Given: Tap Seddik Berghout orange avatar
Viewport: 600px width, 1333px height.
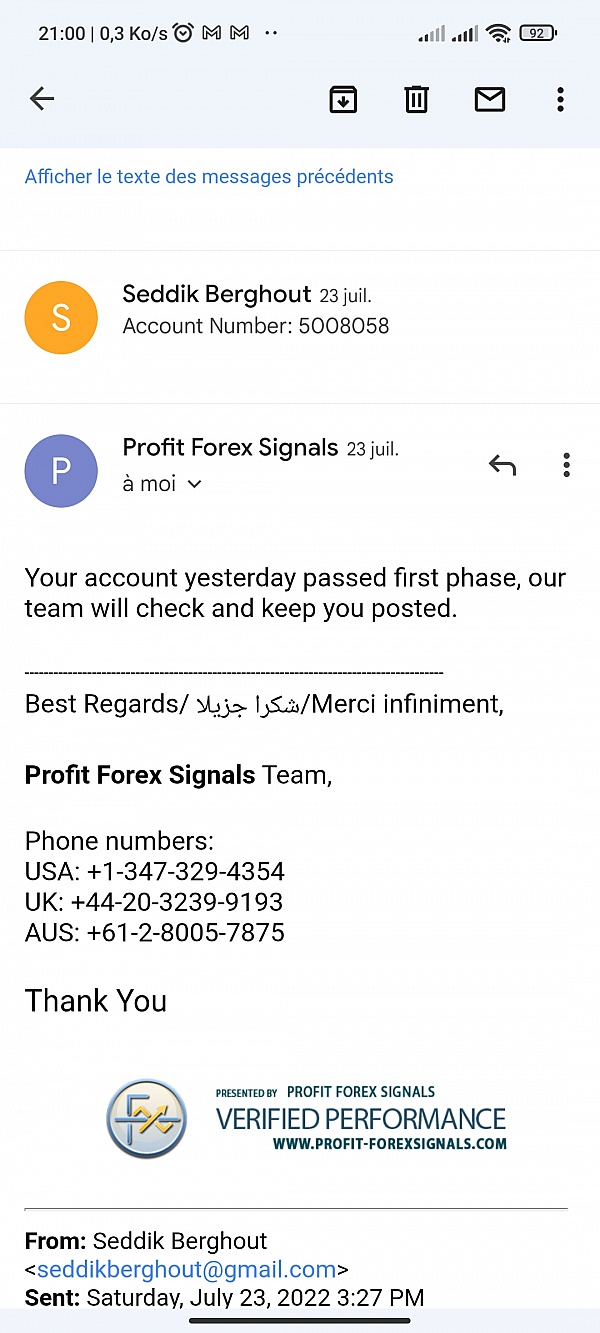Looking at the screenshot, I should point(61,317).
